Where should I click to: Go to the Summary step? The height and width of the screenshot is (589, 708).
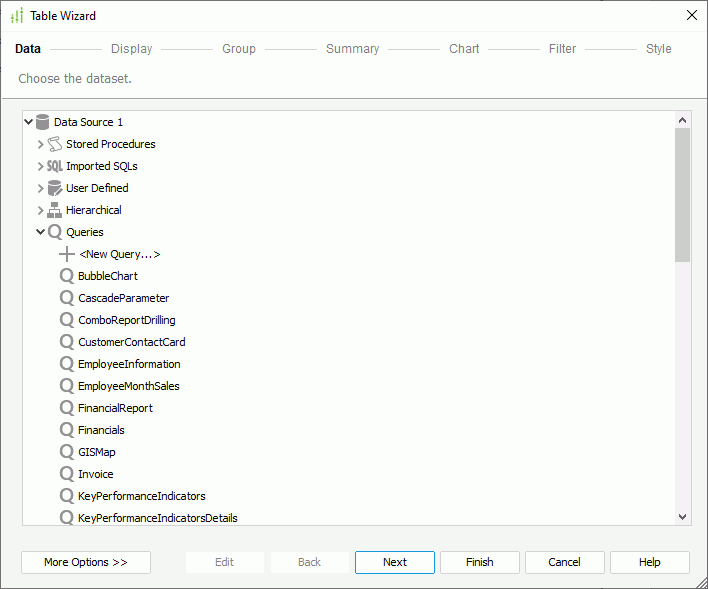point(352,49)
